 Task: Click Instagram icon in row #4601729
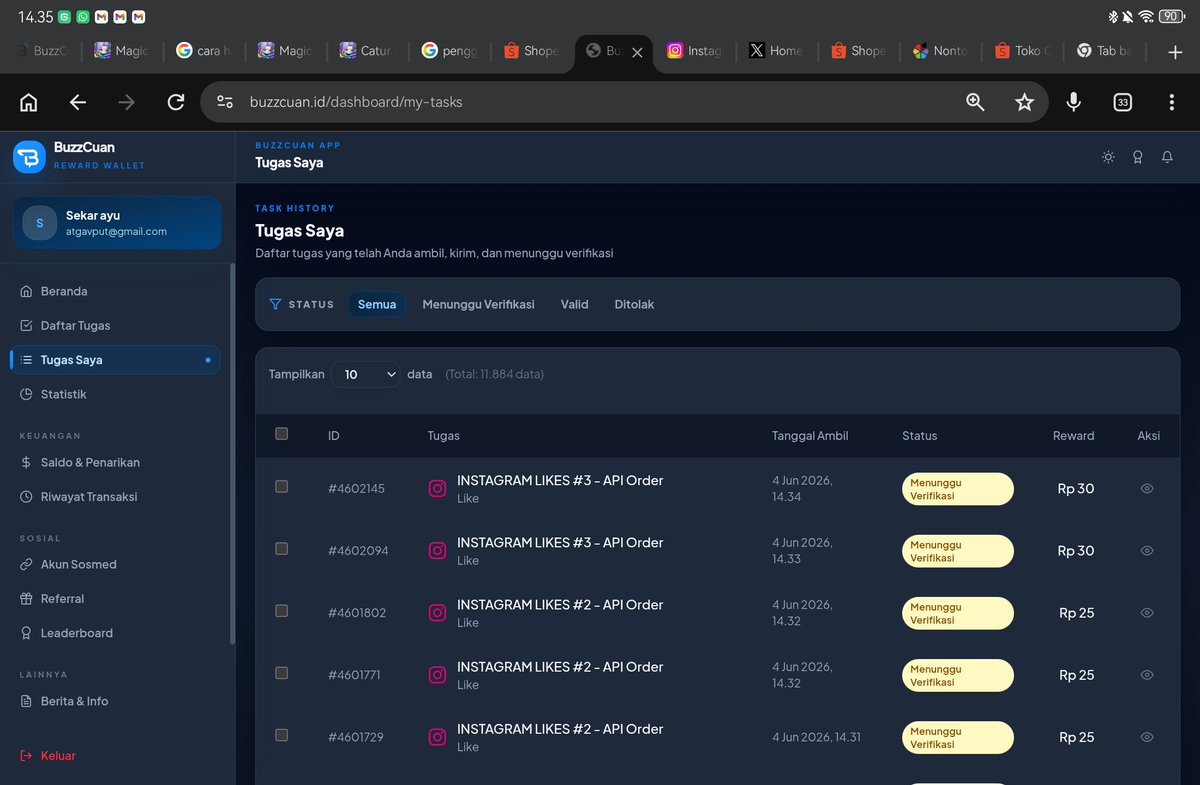point(437,737)
